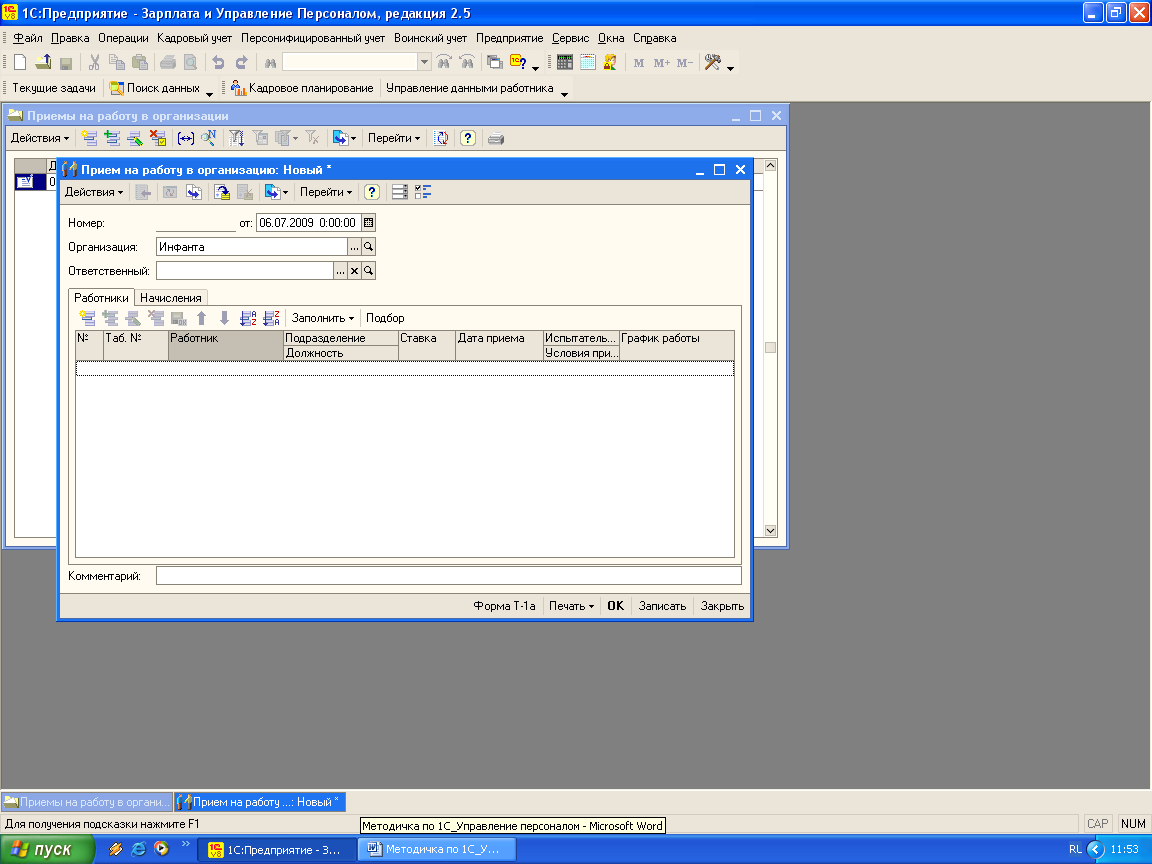Open the calendar icon in main toolbar

587,62
